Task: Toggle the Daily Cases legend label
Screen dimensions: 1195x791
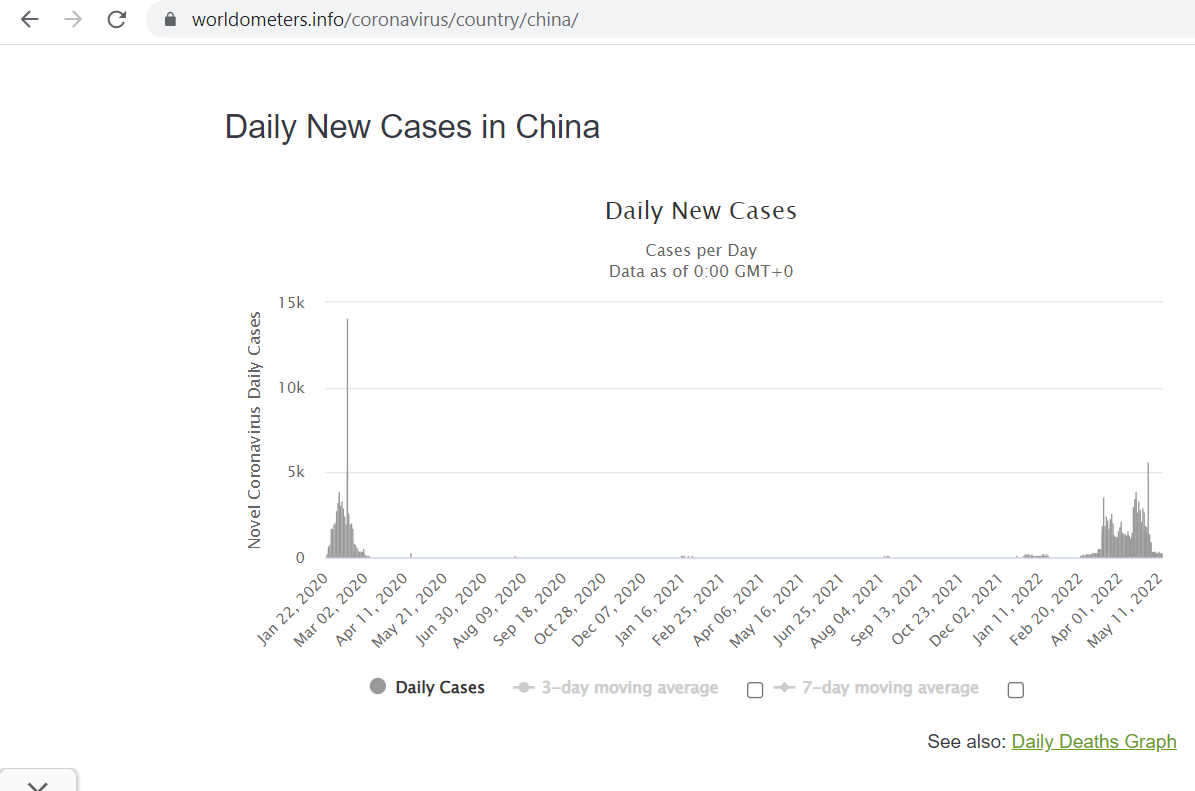Action: tap(440, 688)
